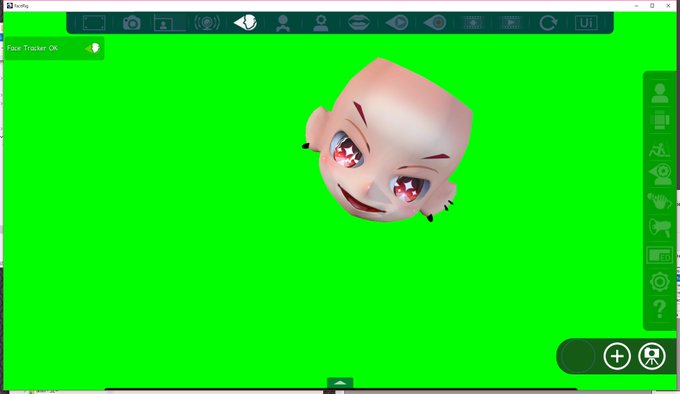Image resolution: width=680 pixels, height=394 pixels.
Task: Open the megaphone audio sidebar icon
Action: point(660,228)
